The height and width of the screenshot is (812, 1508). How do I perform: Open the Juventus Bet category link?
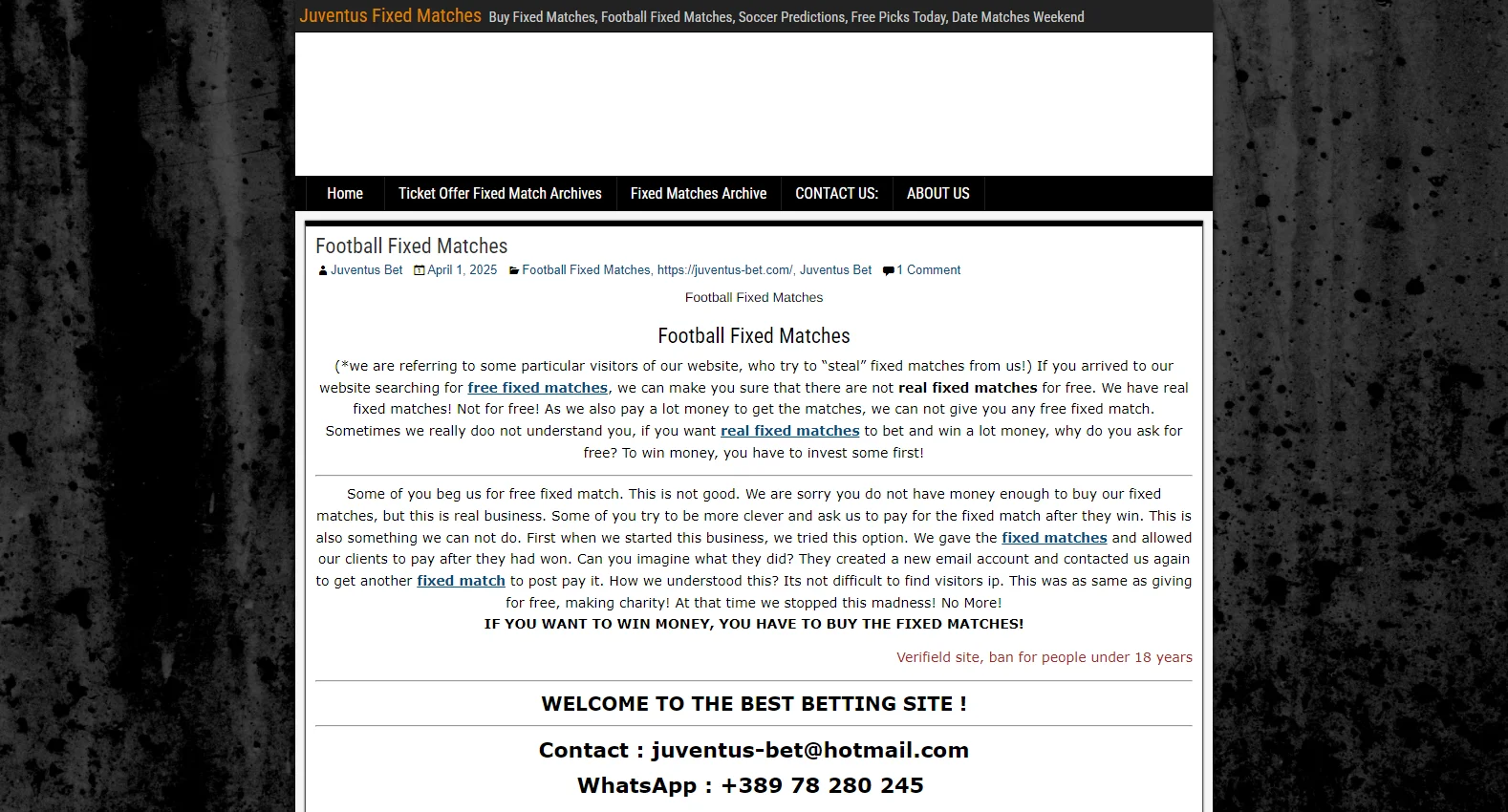(x=835, y=270)
